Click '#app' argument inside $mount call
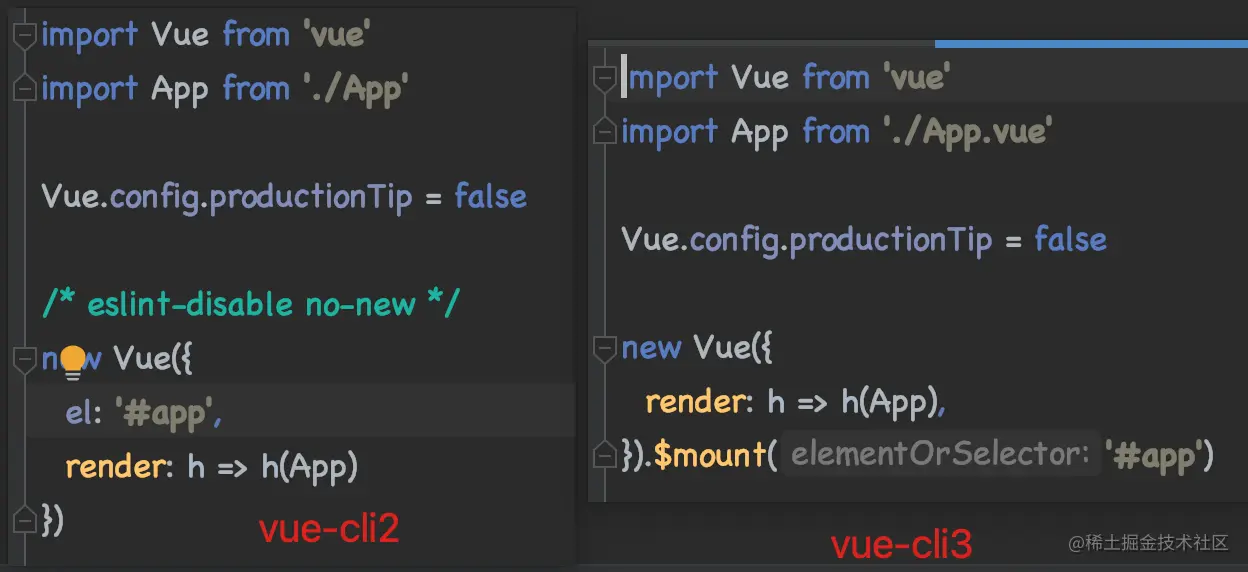The height and width of the screenshot is (572, 1248). [x=1154, y=455]
